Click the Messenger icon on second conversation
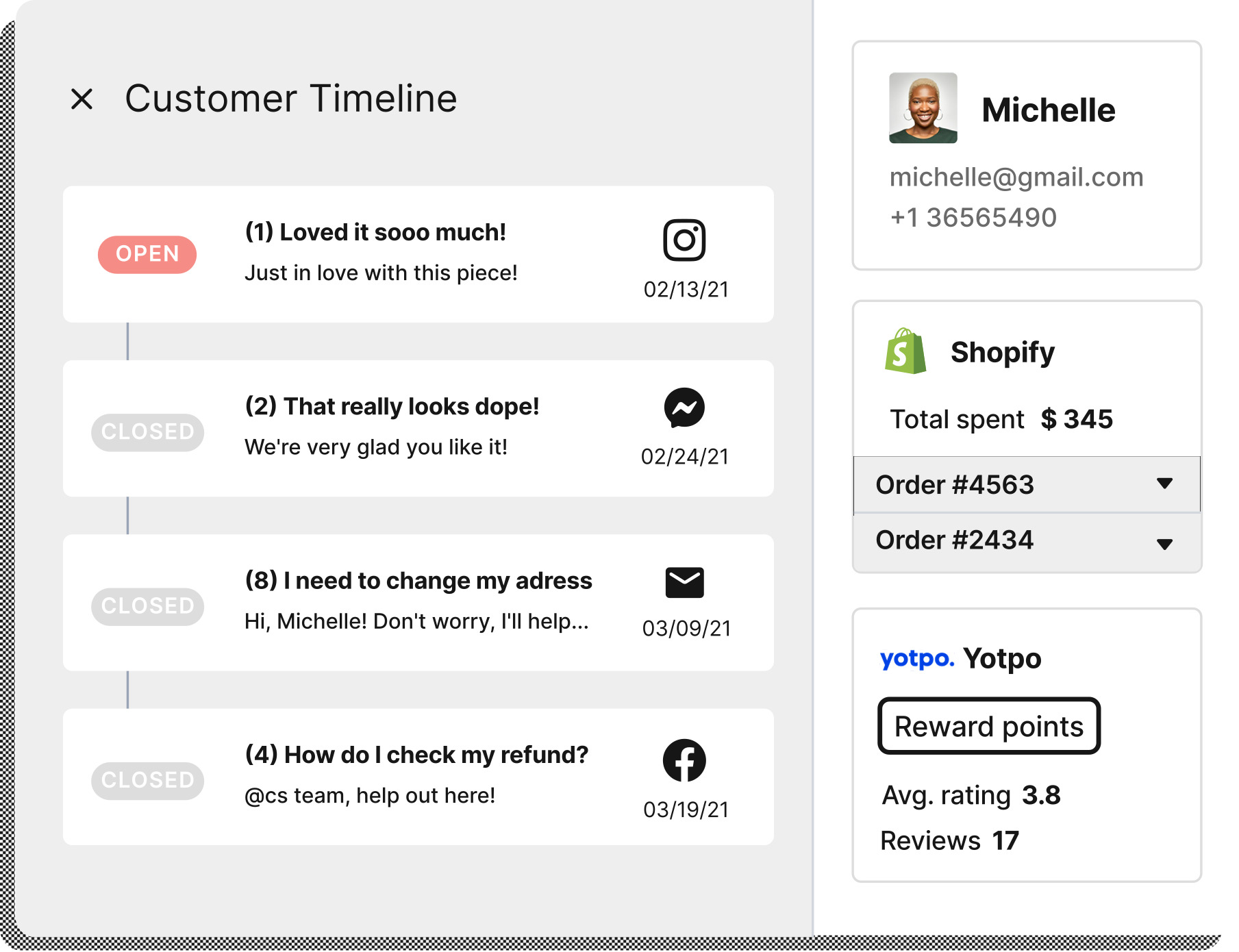Viewport: 1239px width, 952px height. (684, 408)
